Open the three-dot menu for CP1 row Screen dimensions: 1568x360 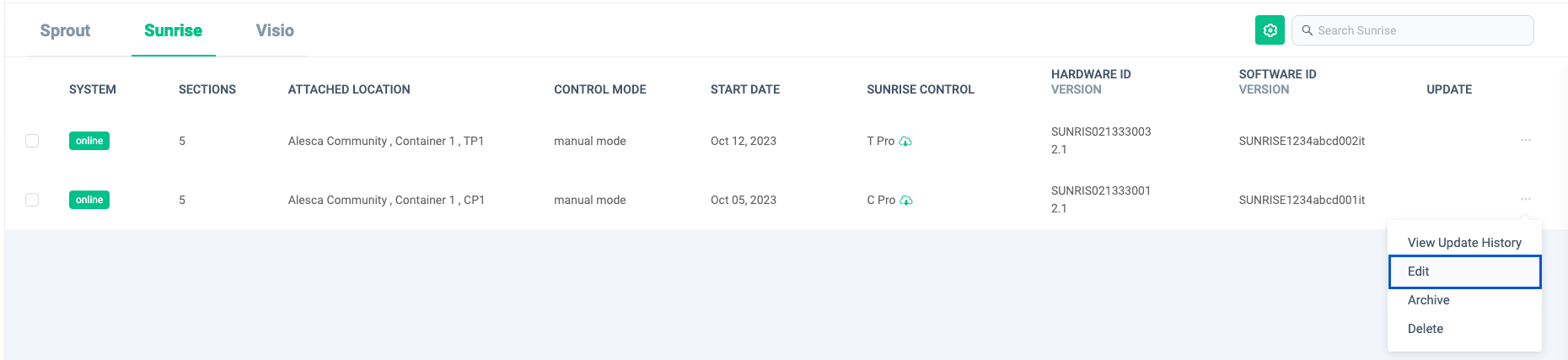click(x=1526, y=199)
